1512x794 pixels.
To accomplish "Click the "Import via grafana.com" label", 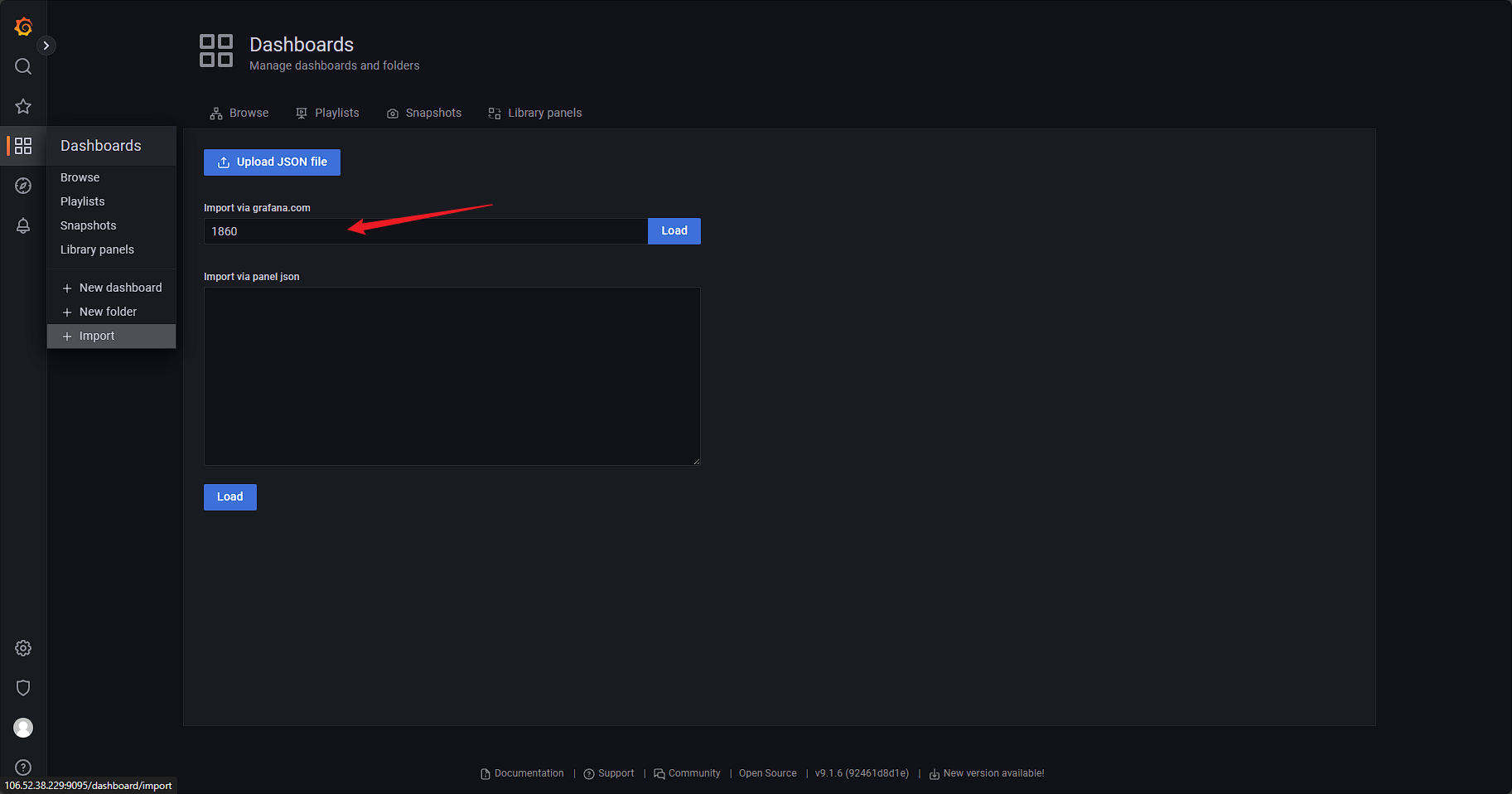I will click(257, 208).
